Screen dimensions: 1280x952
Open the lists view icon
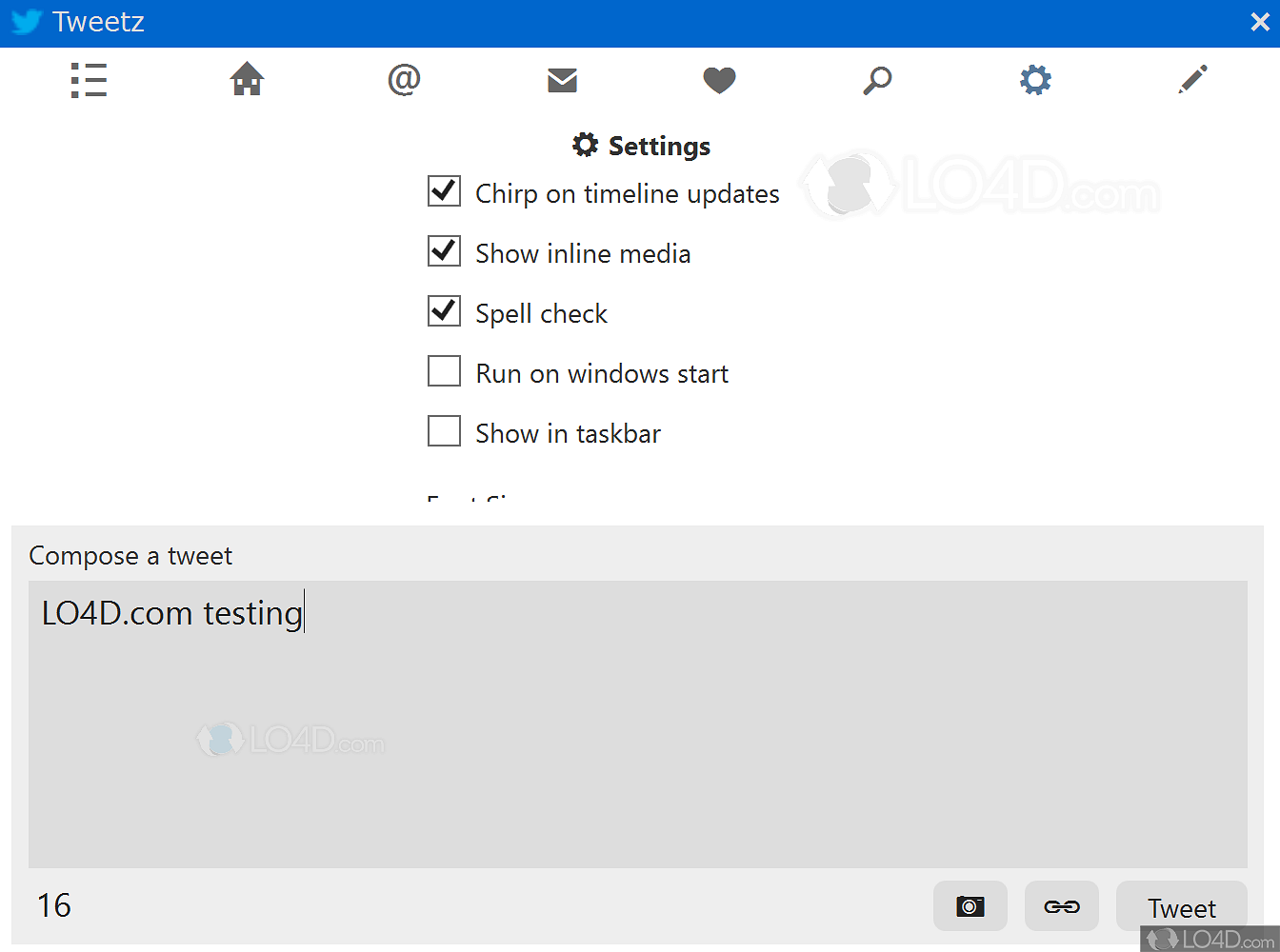89,80
